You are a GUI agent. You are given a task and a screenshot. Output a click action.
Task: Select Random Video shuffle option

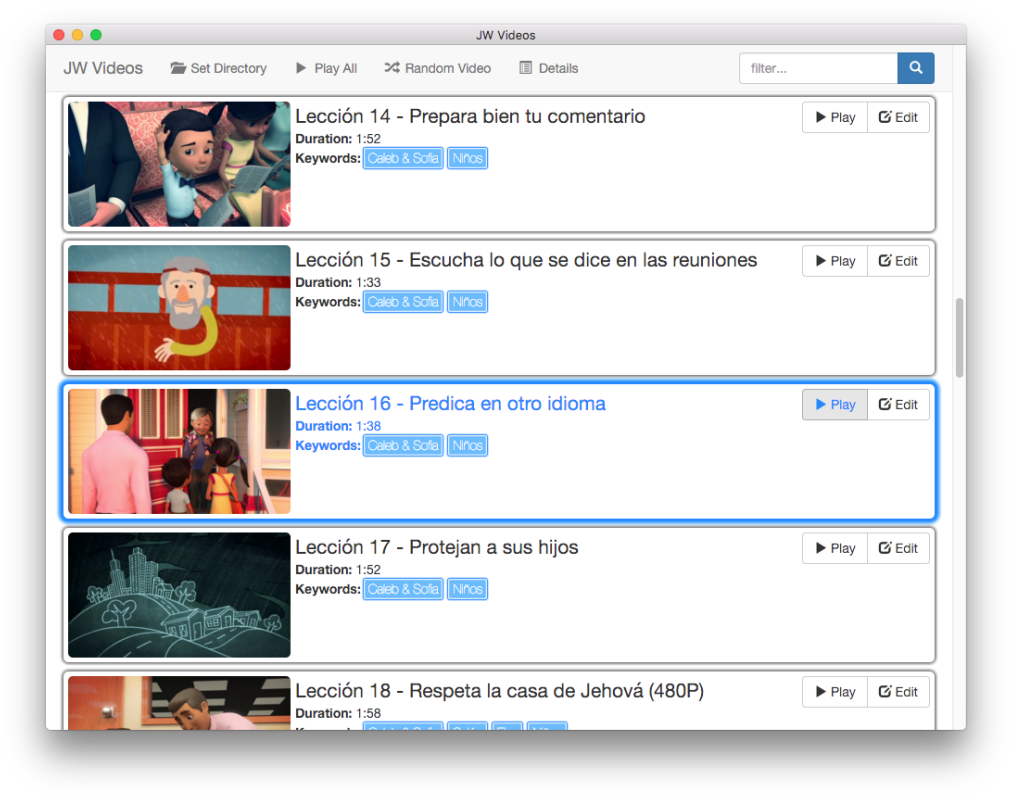pyautogui.click(x=437, y=68)
